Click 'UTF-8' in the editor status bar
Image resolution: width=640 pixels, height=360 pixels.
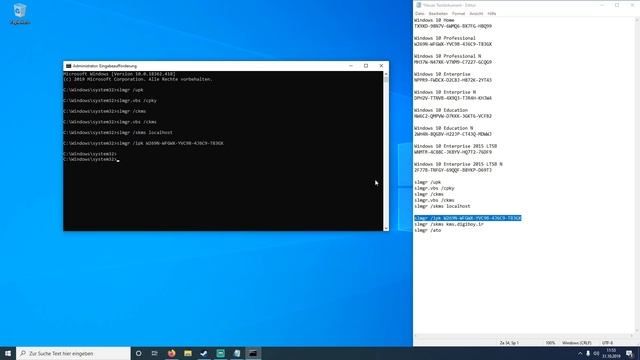tap(607, 343)
